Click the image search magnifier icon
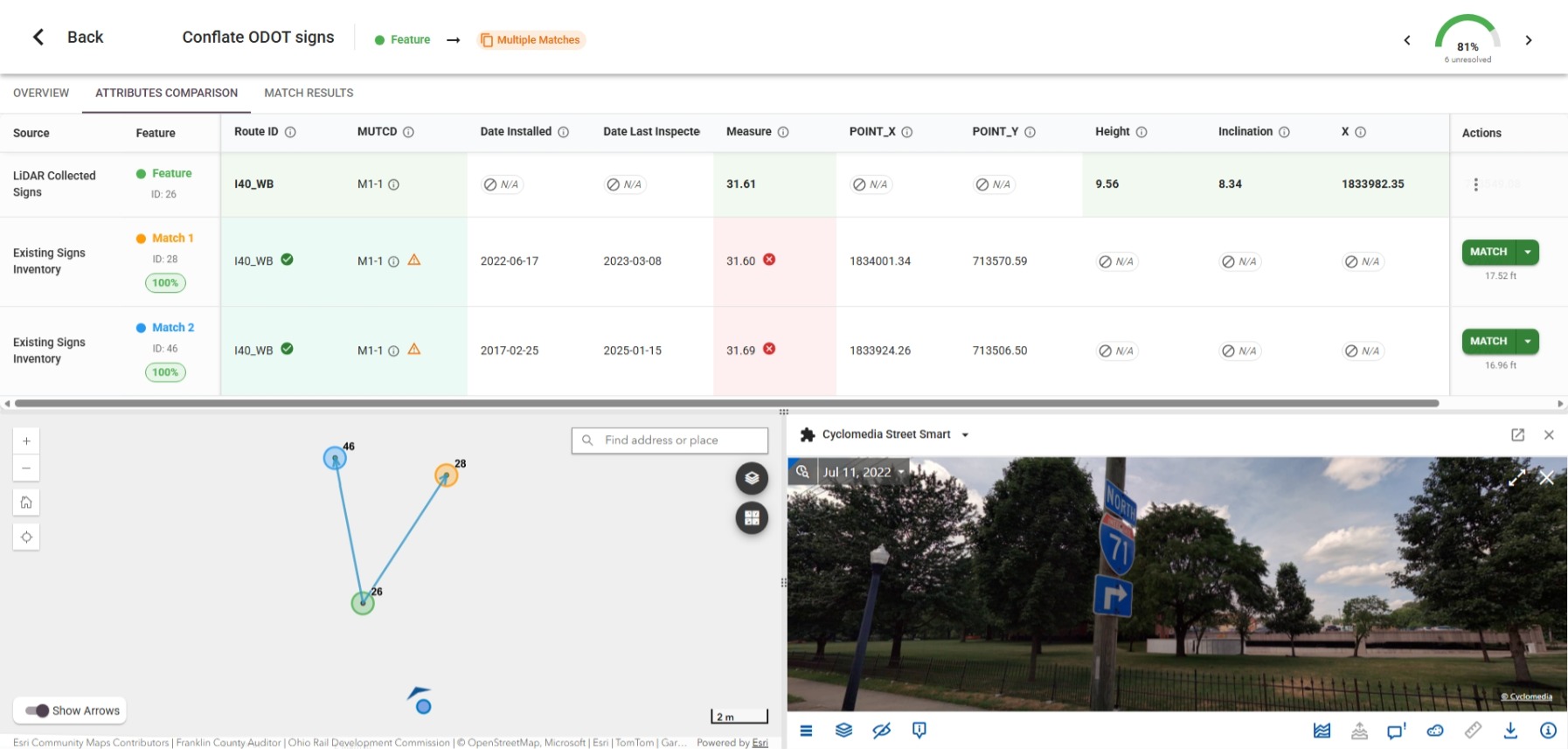This screenshot has height=749, width=1568. [x=802, y=472]
